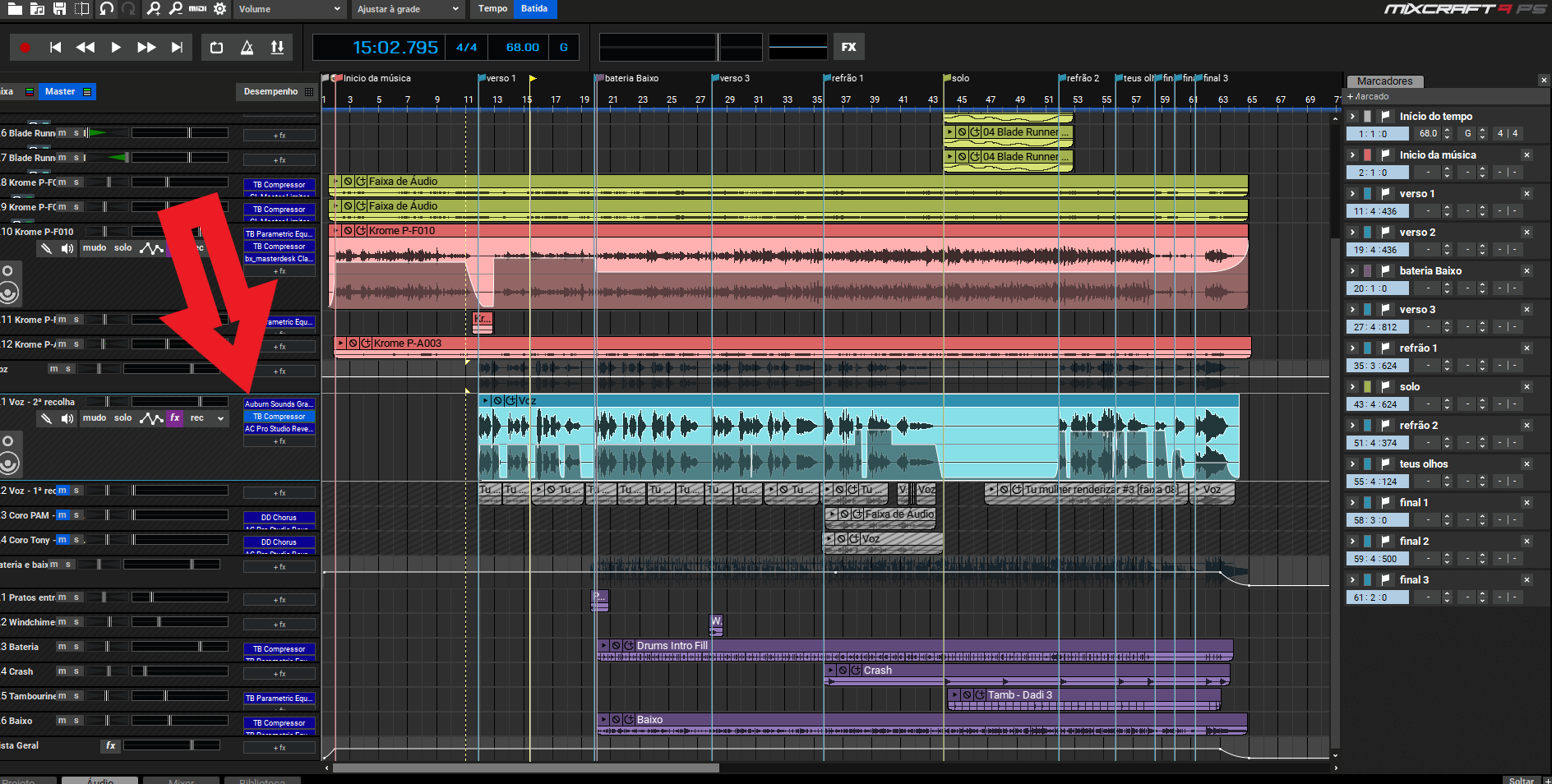Viewport: 1552px width, 784px height.
Task: Open the MIDI settings icon
Action: click(197, 9)
